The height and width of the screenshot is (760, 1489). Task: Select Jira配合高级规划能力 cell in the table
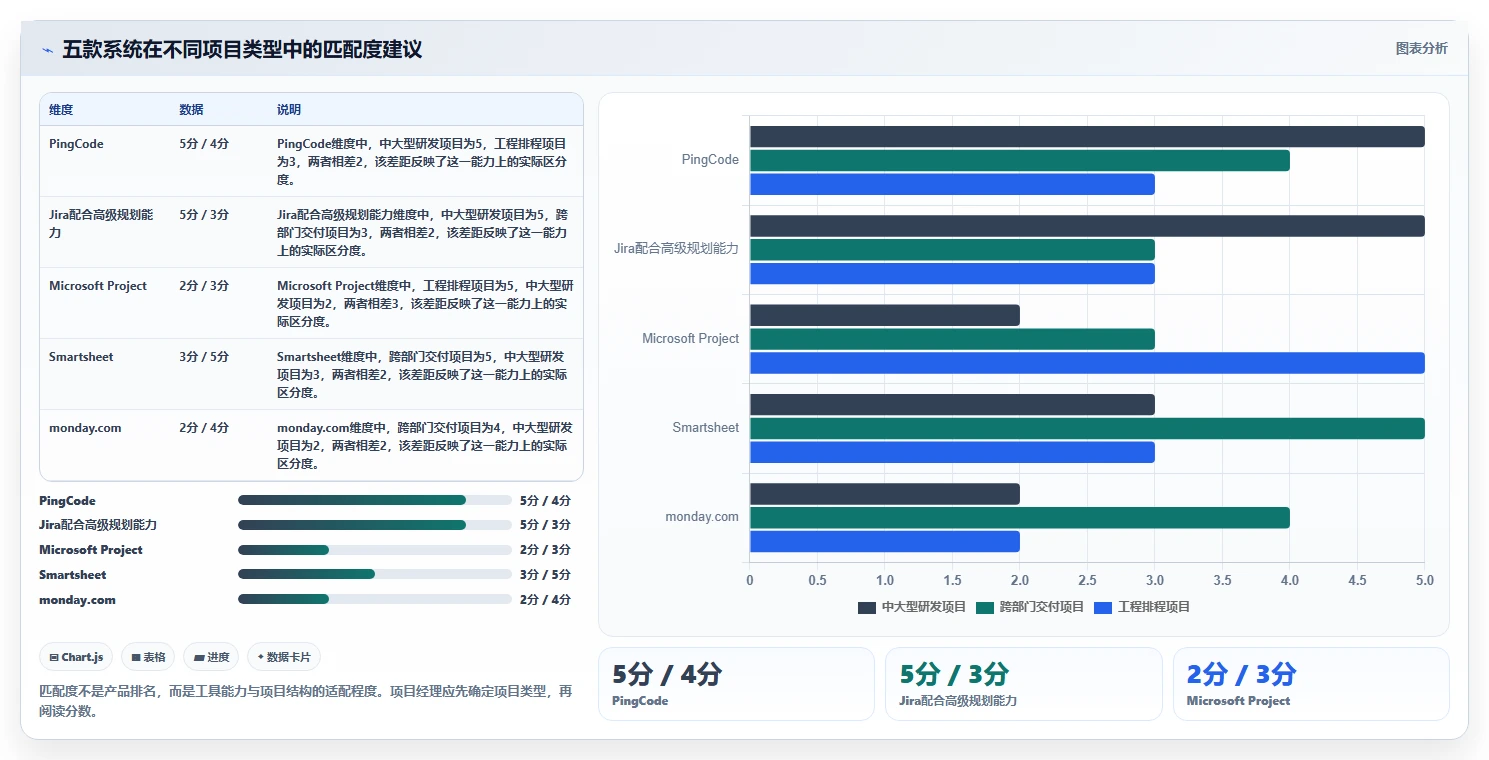click(x=101, y=224)
